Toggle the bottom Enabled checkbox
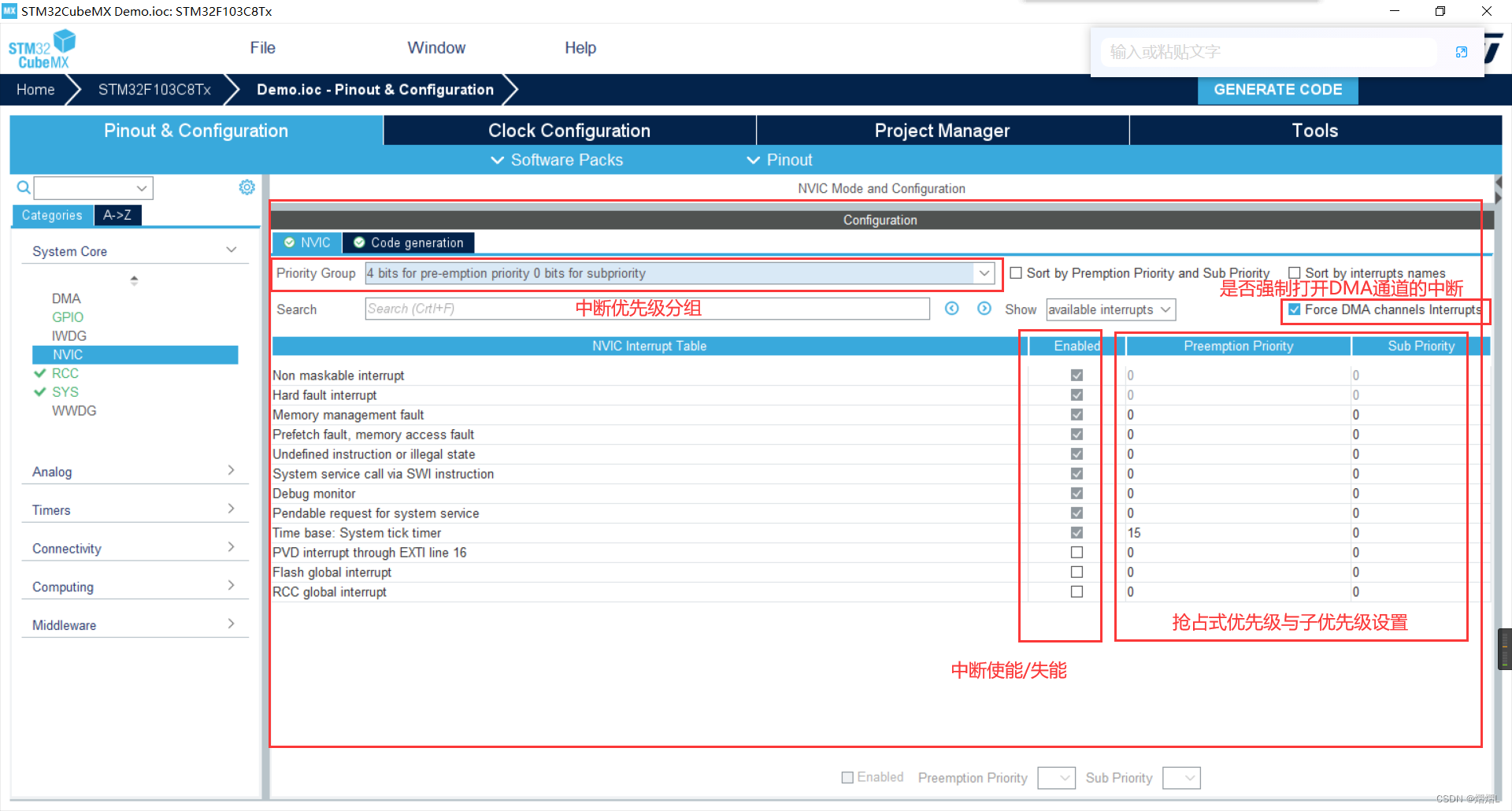The height and width of the screenshot is (811, 1512). (847, 778)
